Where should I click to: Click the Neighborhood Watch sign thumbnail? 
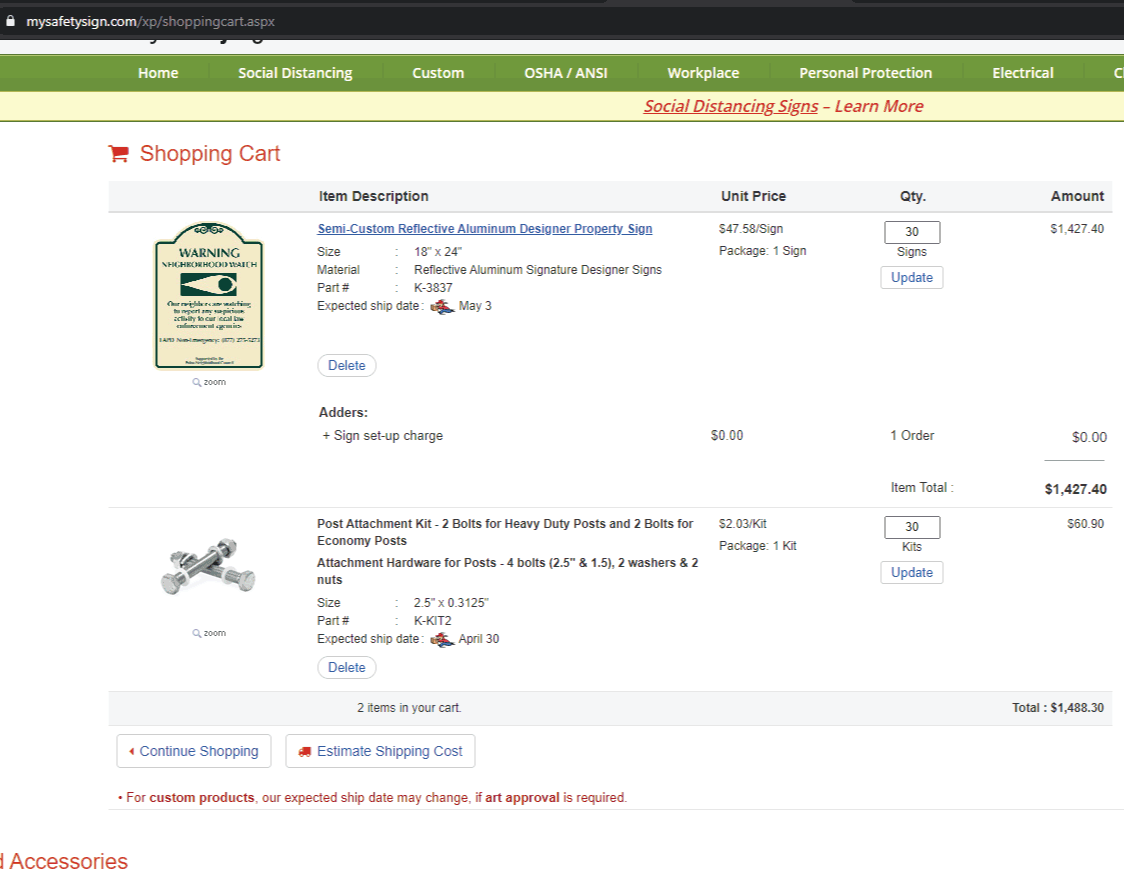point(209,296)
